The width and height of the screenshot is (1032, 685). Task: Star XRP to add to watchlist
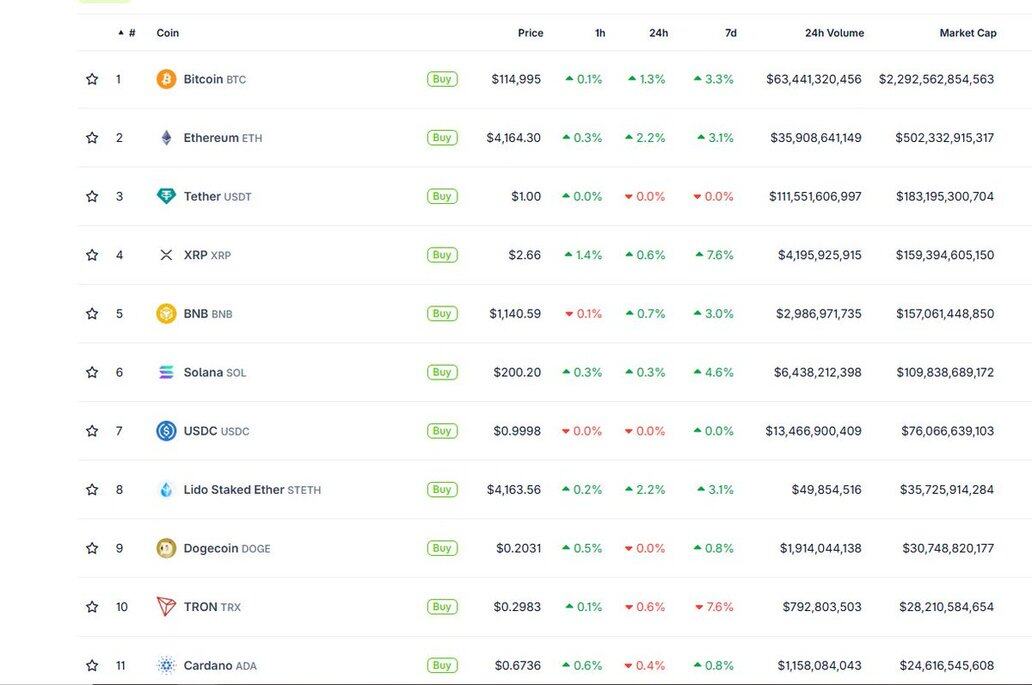click(92, 255)
